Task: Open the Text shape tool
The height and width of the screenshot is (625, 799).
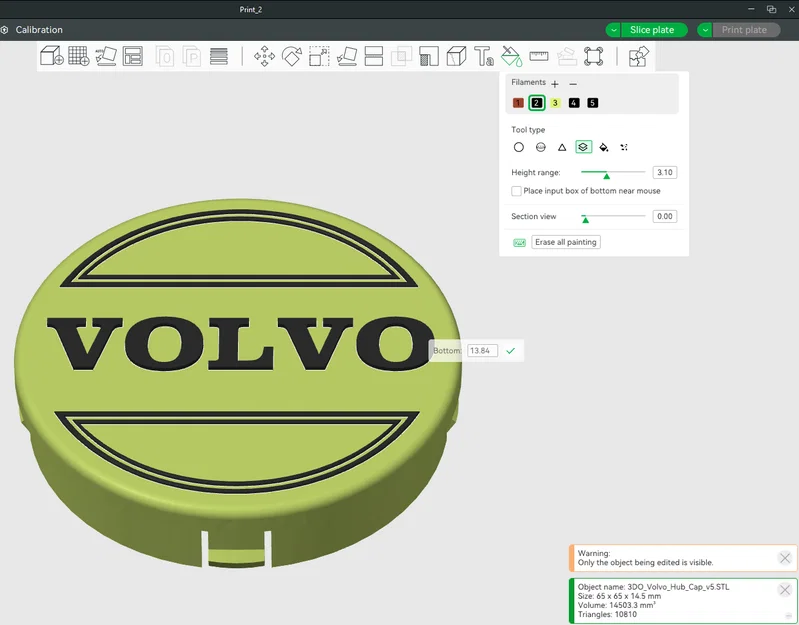Action: [484, 56]
